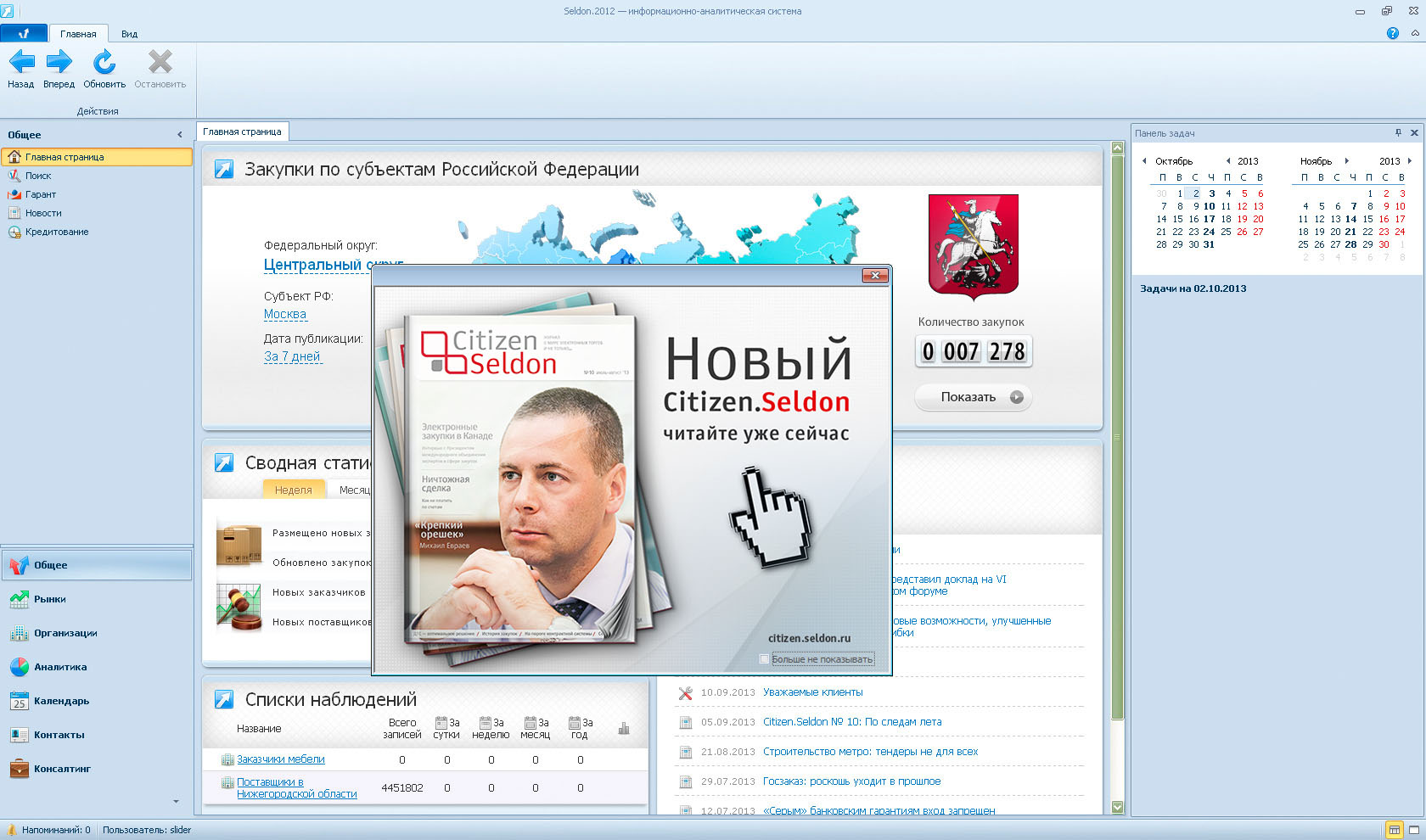Toggle the task panel icon in status bar
The height and width of the screenshot is (840, 1426).
click(1394, 830)
